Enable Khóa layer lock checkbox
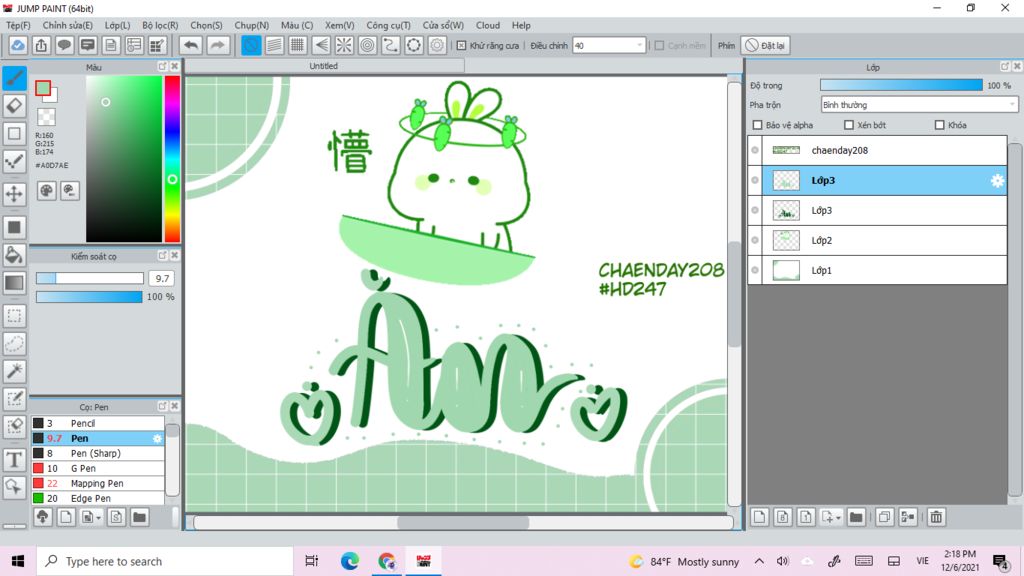 pyautogui.click(x=939, y=125)
